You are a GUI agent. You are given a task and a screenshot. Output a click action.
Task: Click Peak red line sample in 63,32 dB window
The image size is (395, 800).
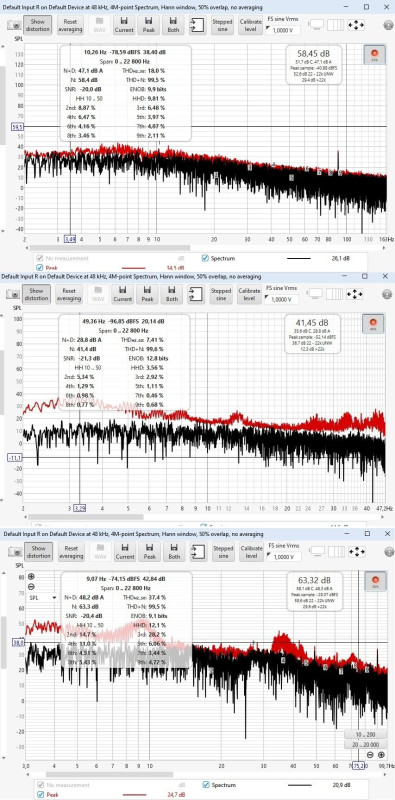click(x=134, y=794)
